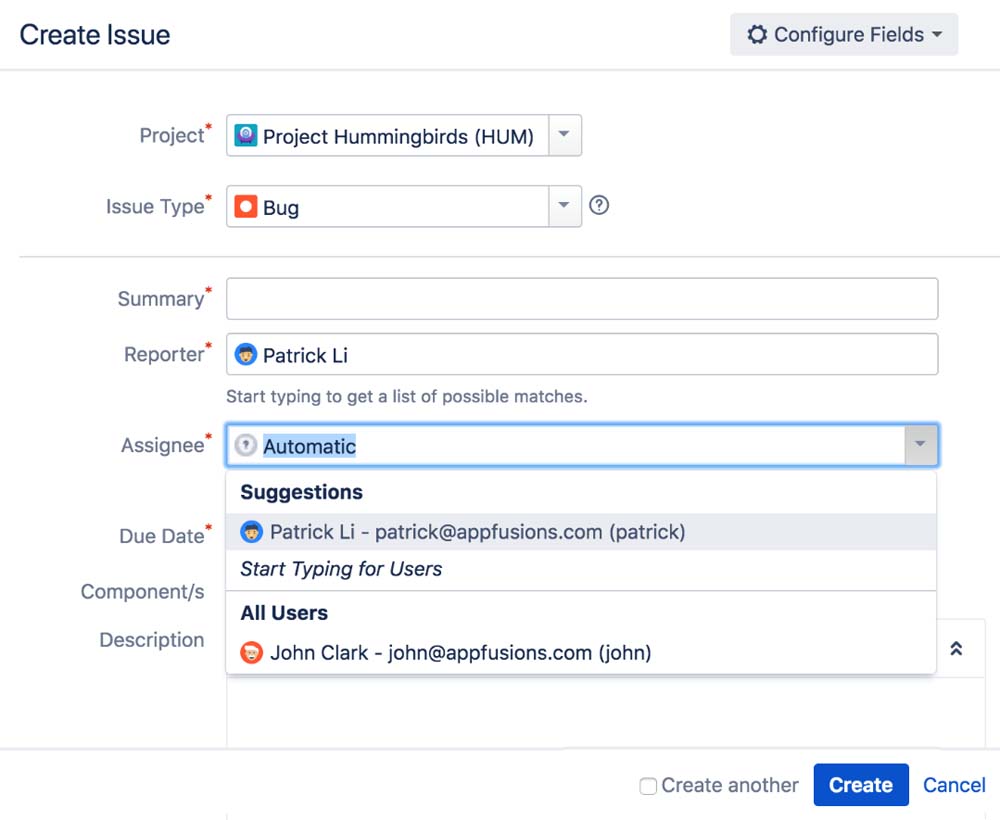Click the Cancel link

point(954,785)
